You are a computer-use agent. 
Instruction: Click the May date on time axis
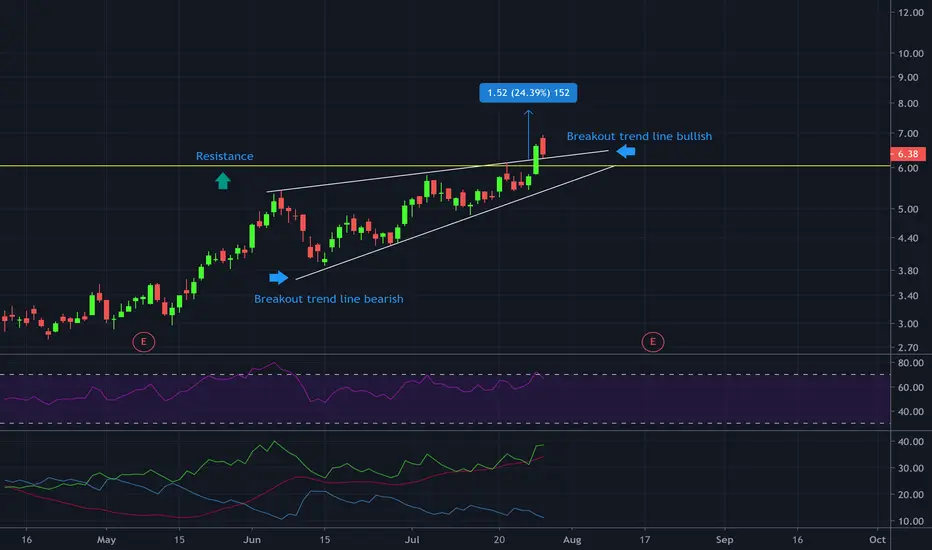point(106,540)
